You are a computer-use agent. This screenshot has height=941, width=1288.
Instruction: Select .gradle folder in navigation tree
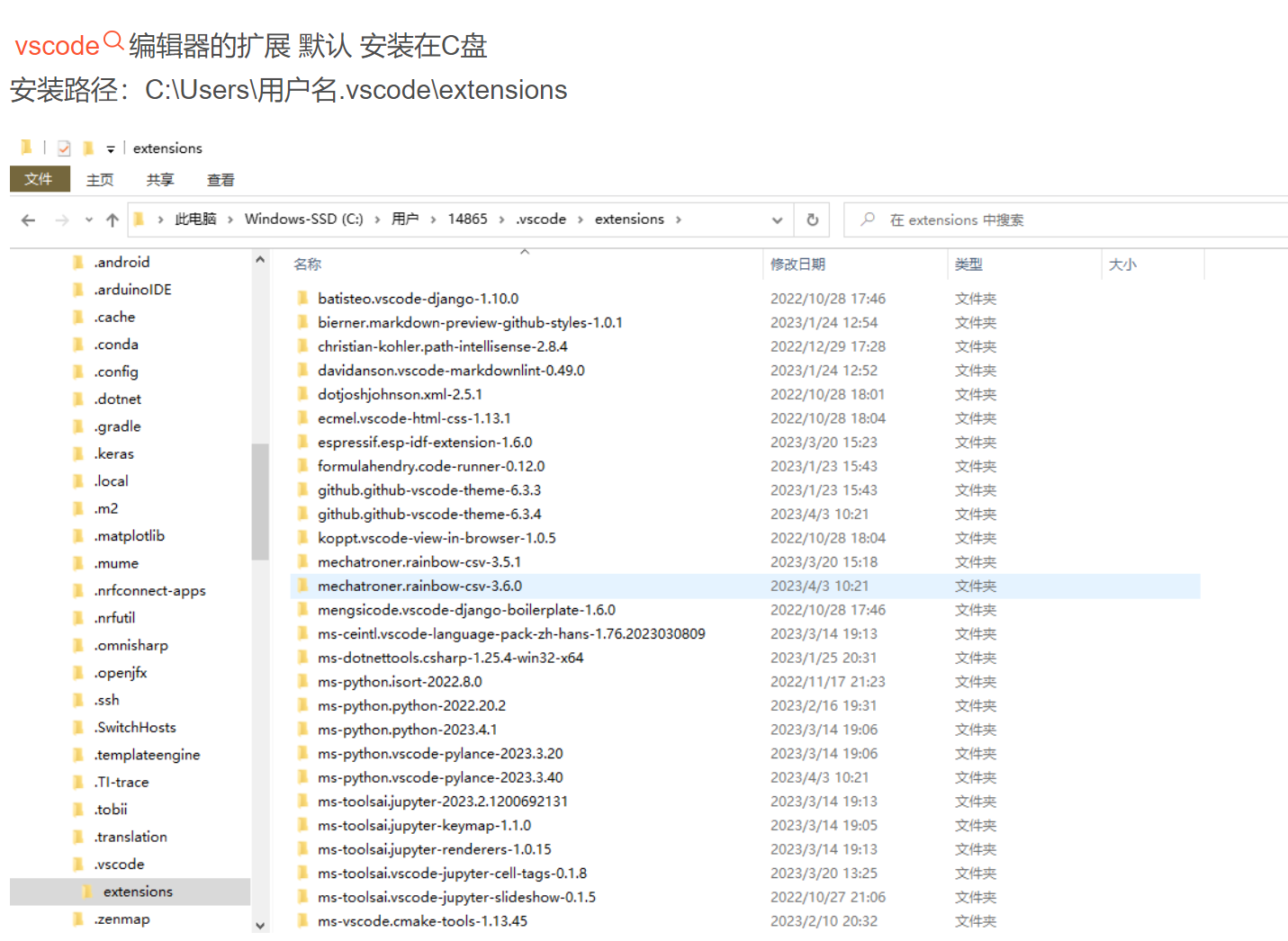pyautogui.click(x=117, y=426)
